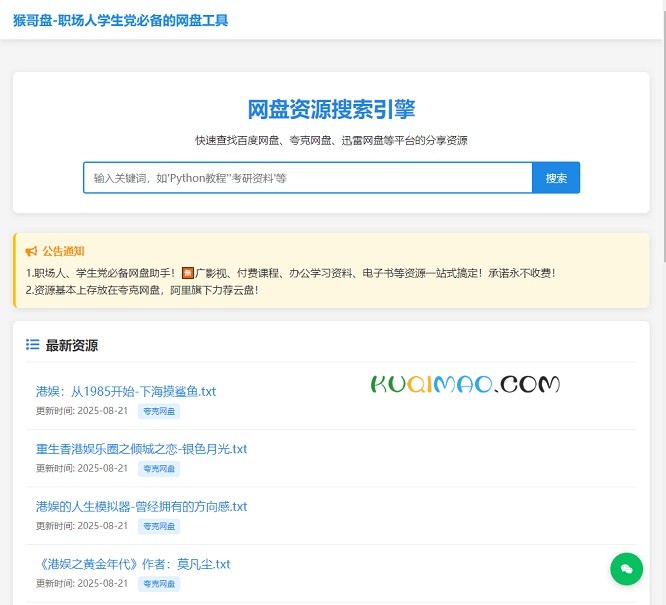Click the 最新资源 section title

tap(72, 345)
